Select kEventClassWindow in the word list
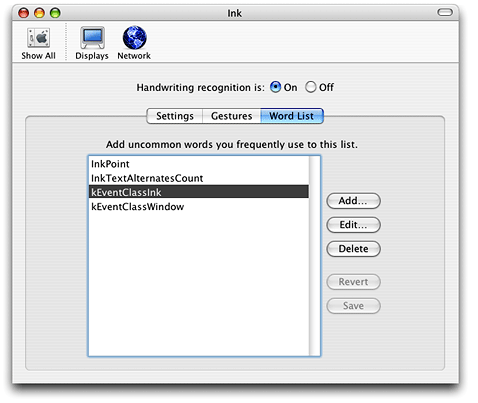 click(199, 207)
